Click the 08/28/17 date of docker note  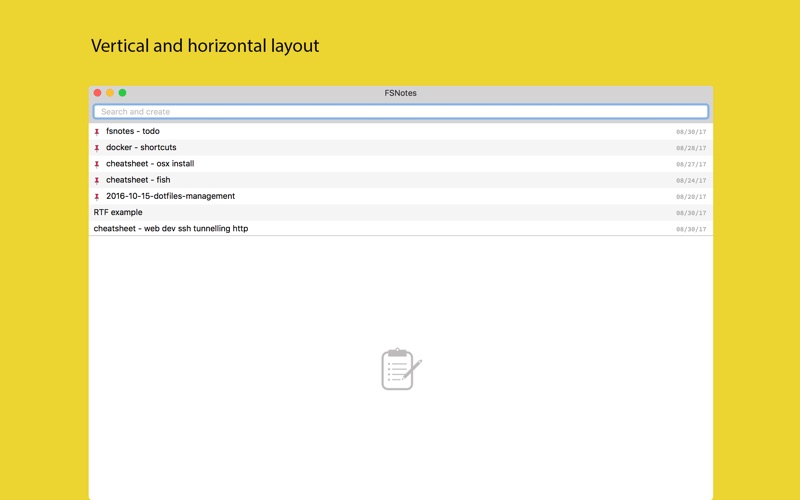click(x=691, y=148)
